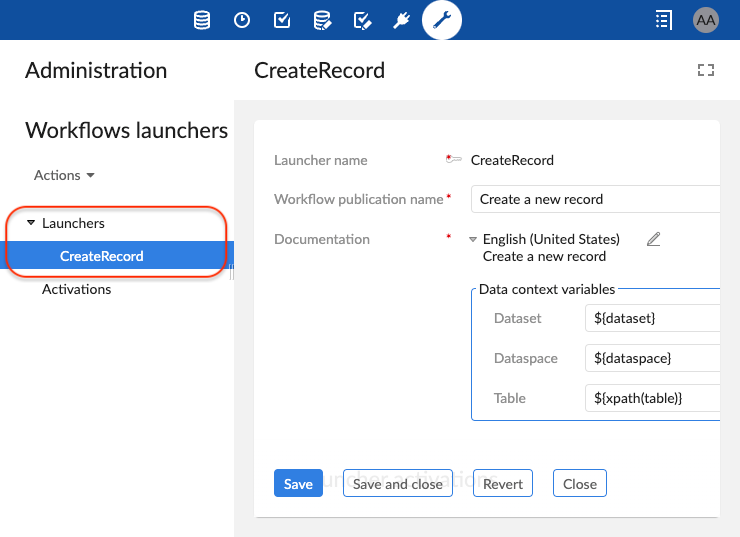
Task: Click the wrench Administration icon
Action: [442, 20]
